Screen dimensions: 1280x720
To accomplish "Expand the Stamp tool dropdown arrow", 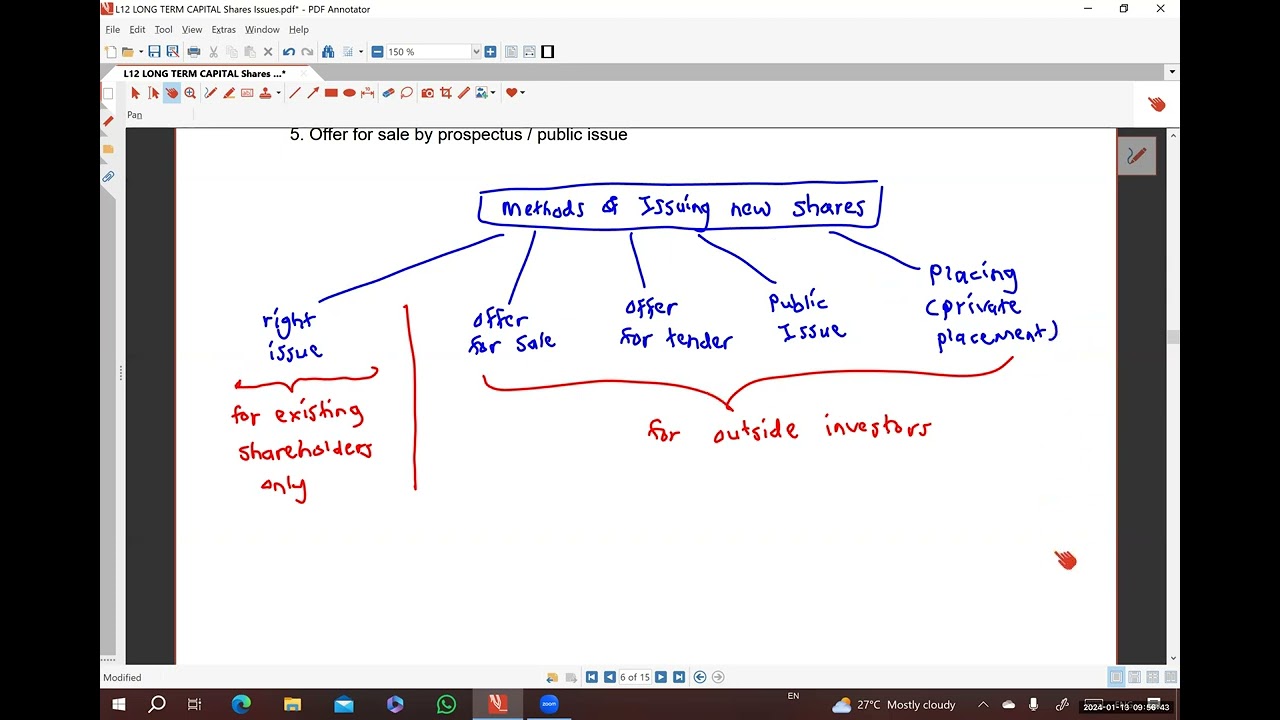I will 277,93.
